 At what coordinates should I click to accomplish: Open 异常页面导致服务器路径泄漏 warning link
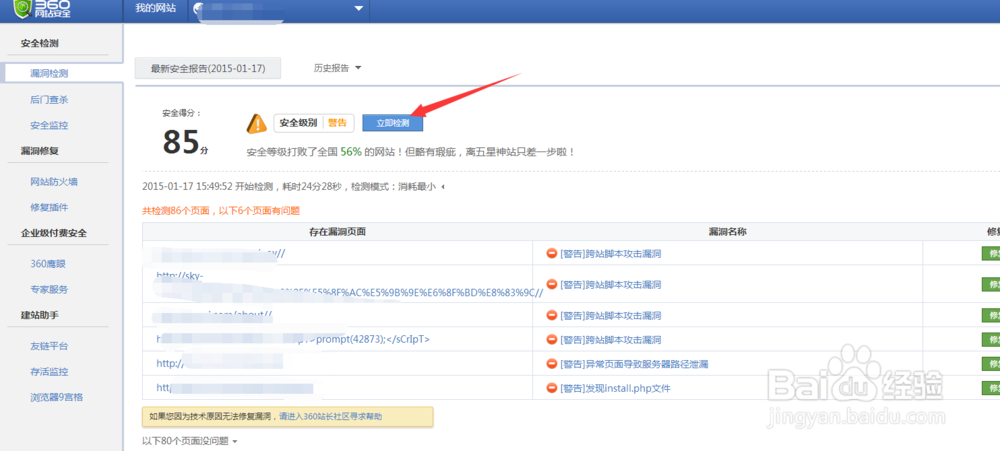(x=634, y=364)
